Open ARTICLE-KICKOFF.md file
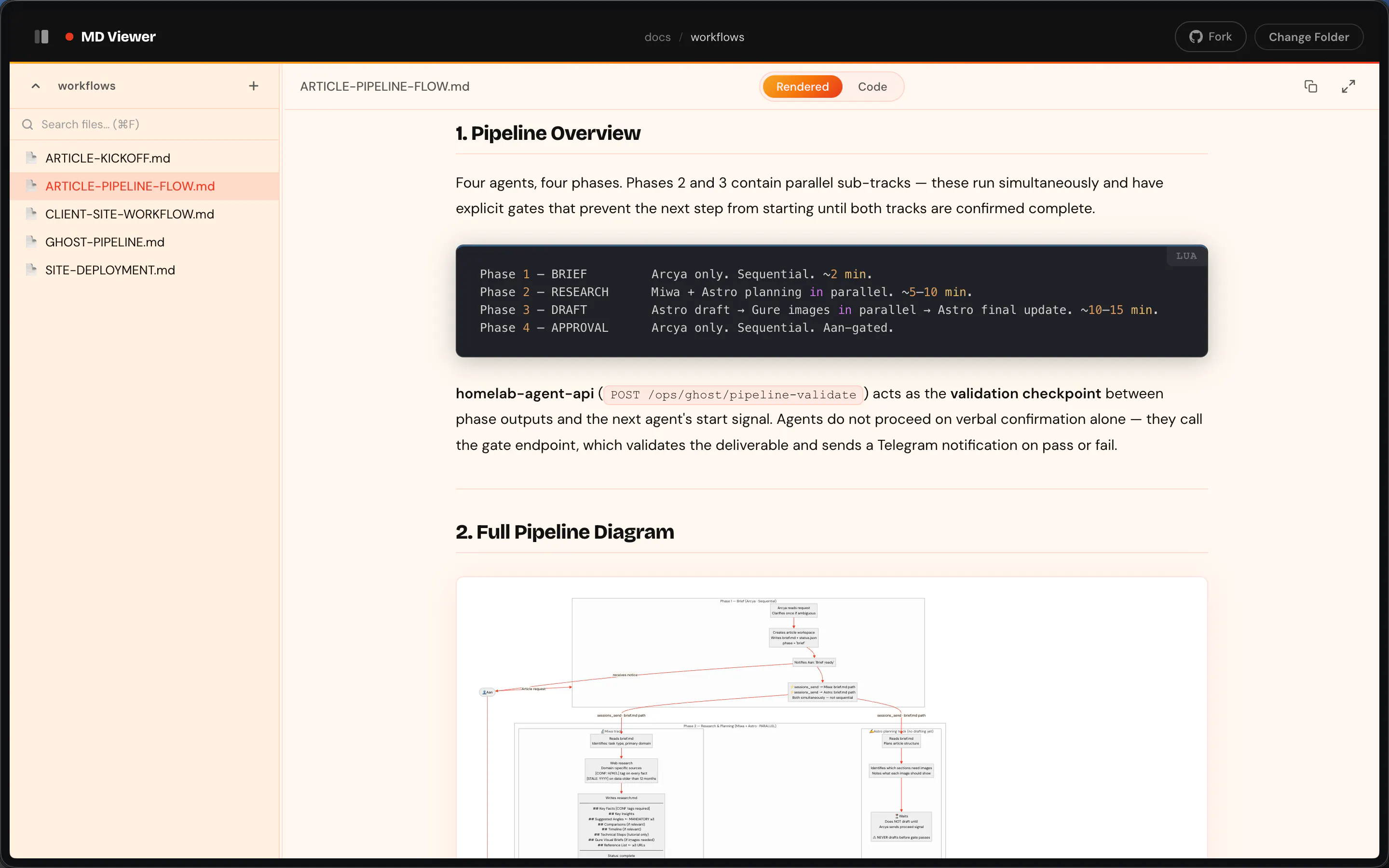1389x868 pixels. tap(145, 158)
